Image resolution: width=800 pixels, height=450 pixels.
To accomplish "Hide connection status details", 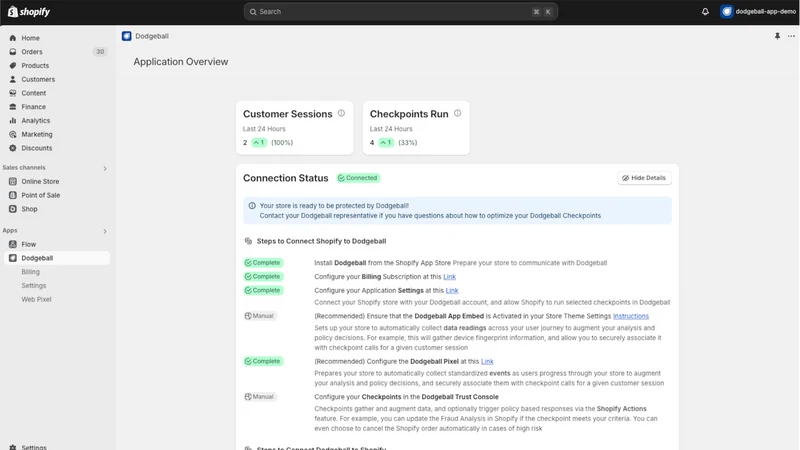I will tap(644, 178).
